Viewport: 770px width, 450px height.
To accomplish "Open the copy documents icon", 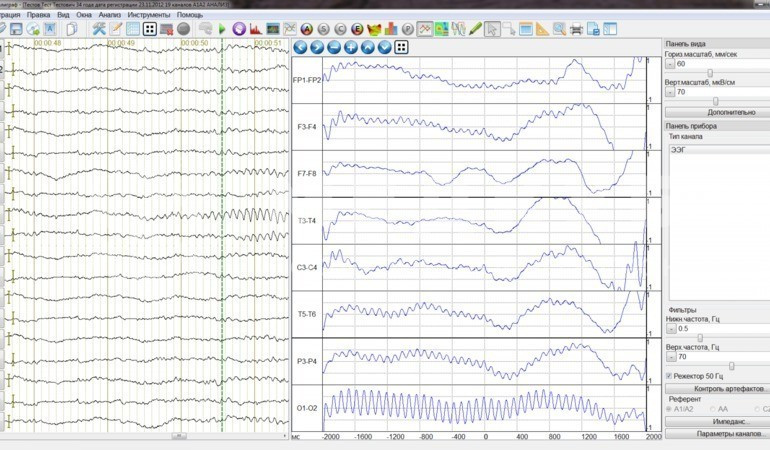I will coord(72,29).
